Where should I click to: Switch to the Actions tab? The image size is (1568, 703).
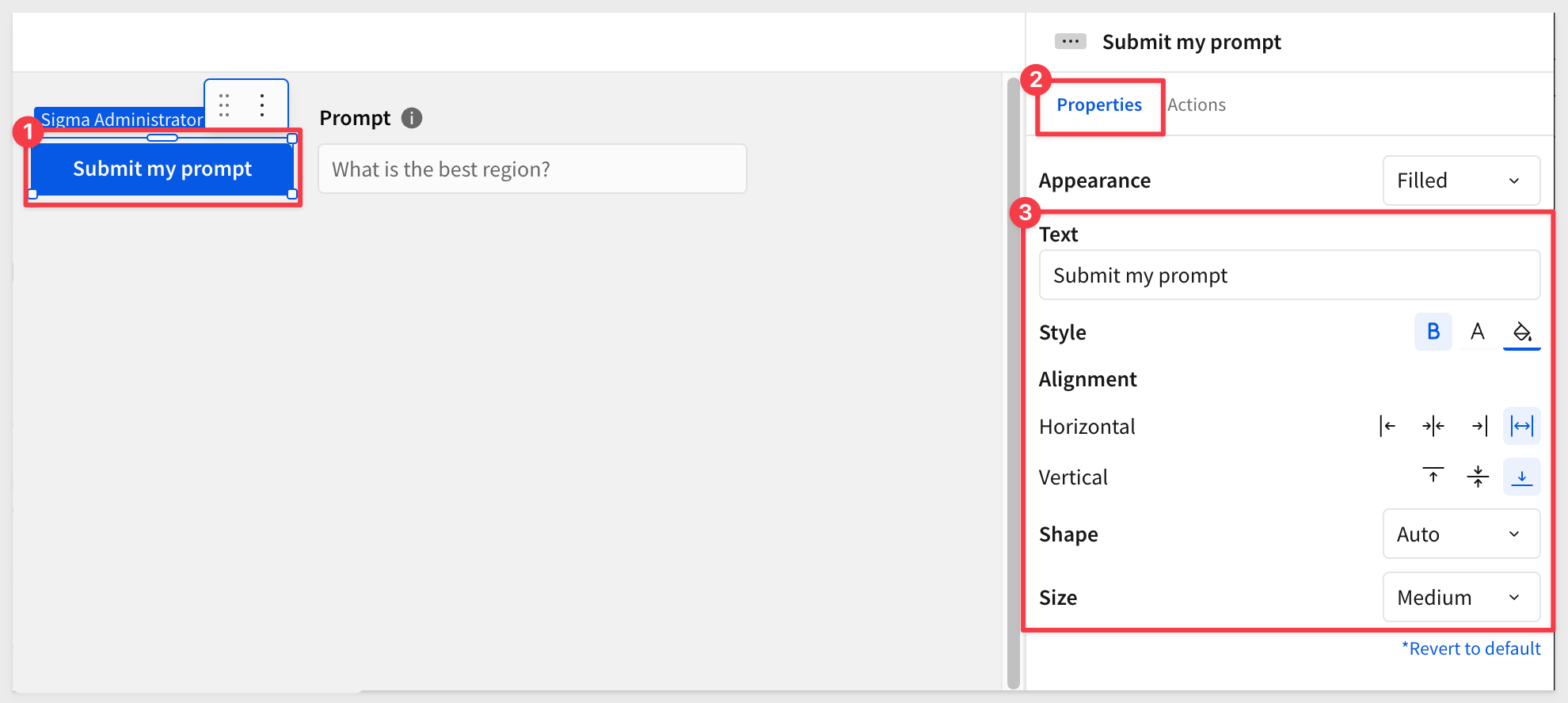pos(1197,105)
